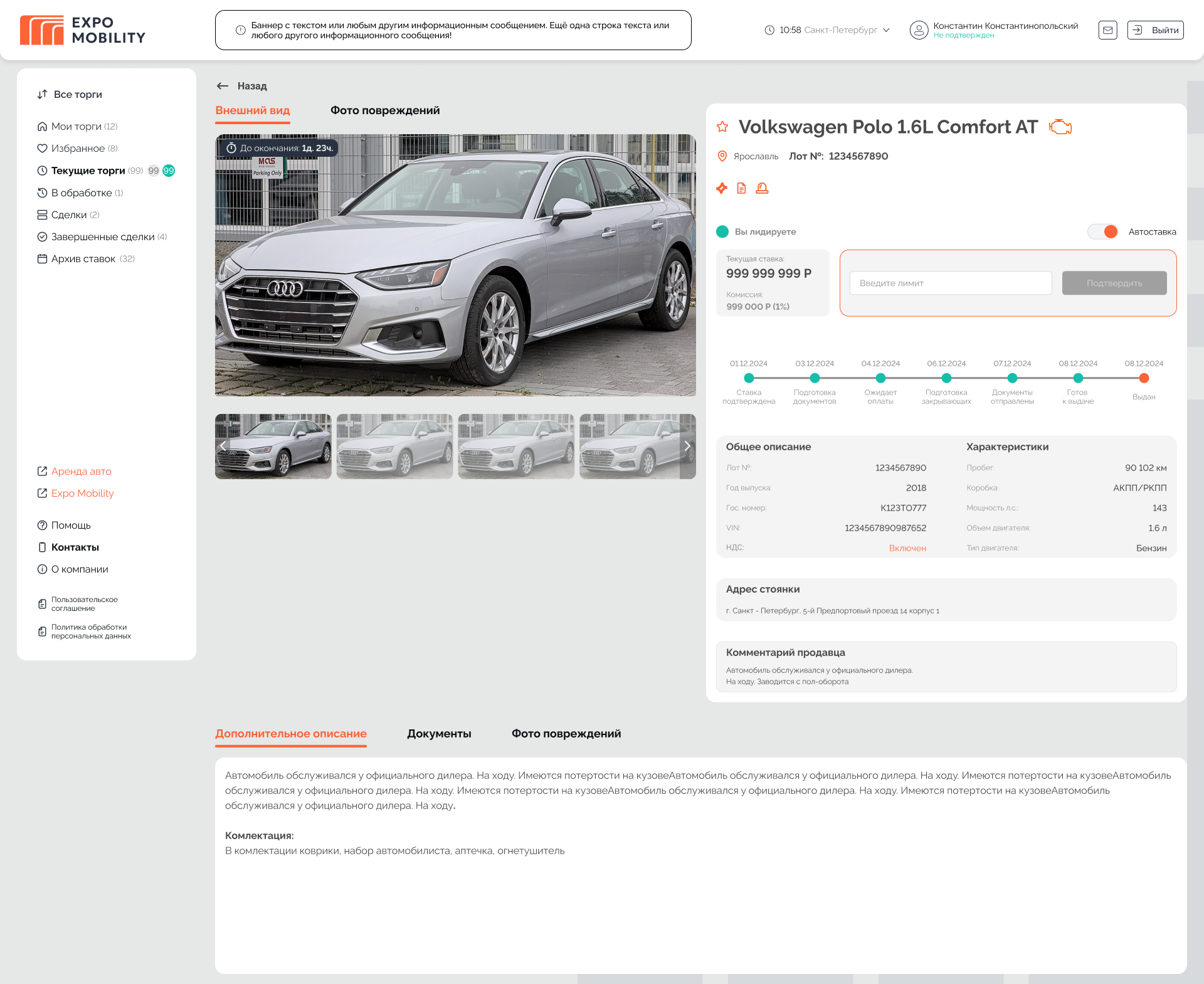Screen dimensions: 1204x984
Task: Open Аренда авто external link
Action: [81, 471]
